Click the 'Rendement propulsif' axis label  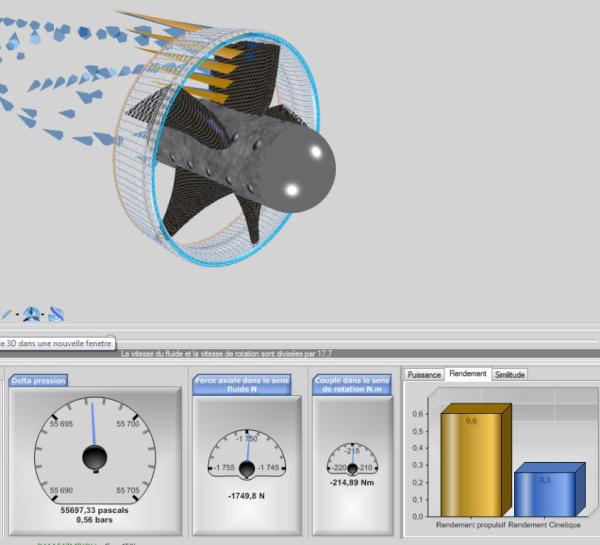point(471,525)
